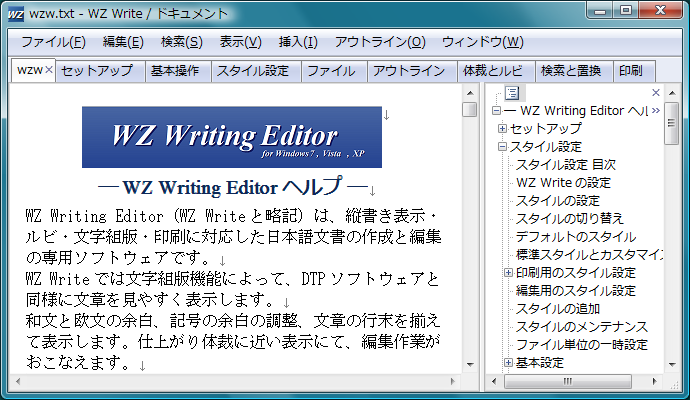The image size is (690, 400).
Task: Collapse the スタイル設定 tree node
Action: (x=502, y=147)
